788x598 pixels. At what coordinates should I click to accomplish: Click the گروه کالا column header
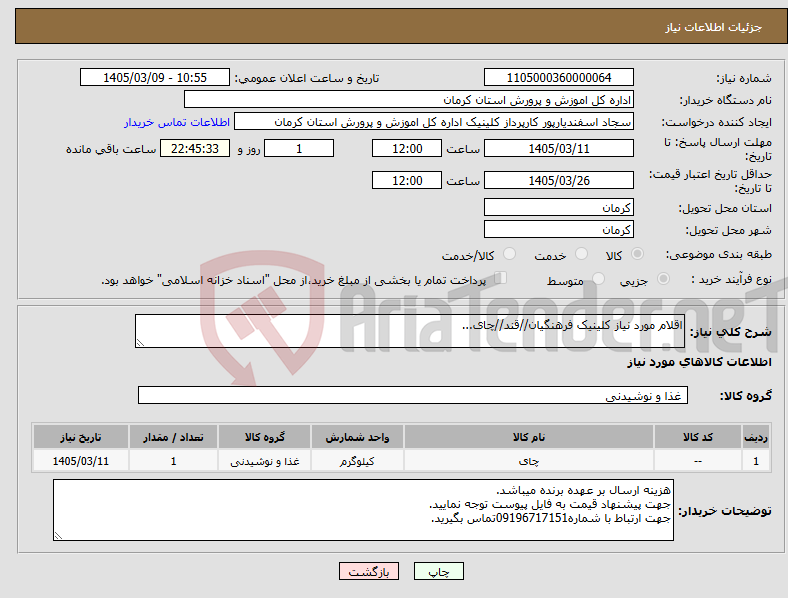tap(264, 437)
